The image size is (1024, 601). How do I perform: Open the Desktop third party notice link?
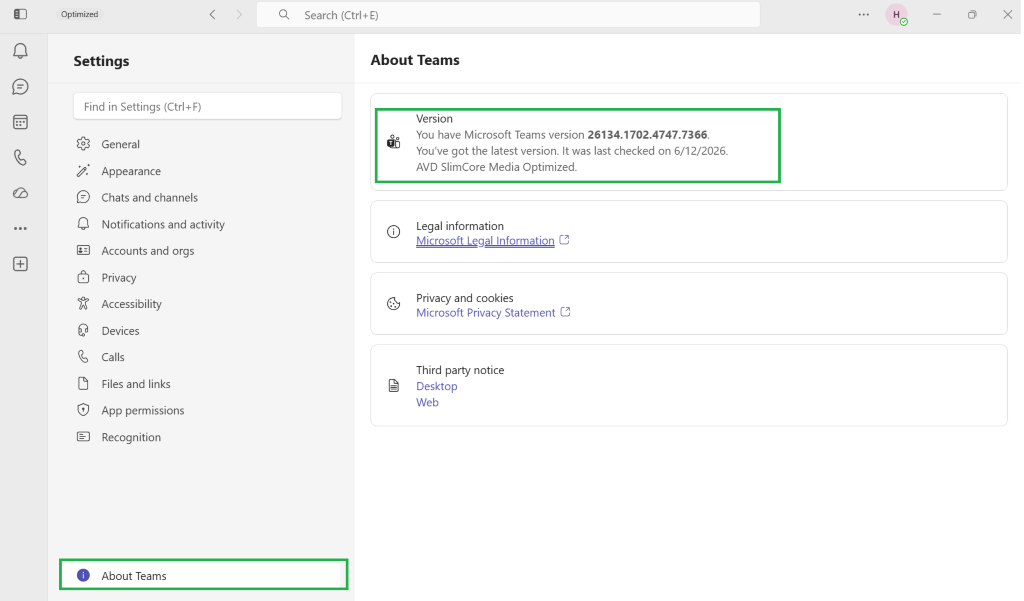click(437, 386)
